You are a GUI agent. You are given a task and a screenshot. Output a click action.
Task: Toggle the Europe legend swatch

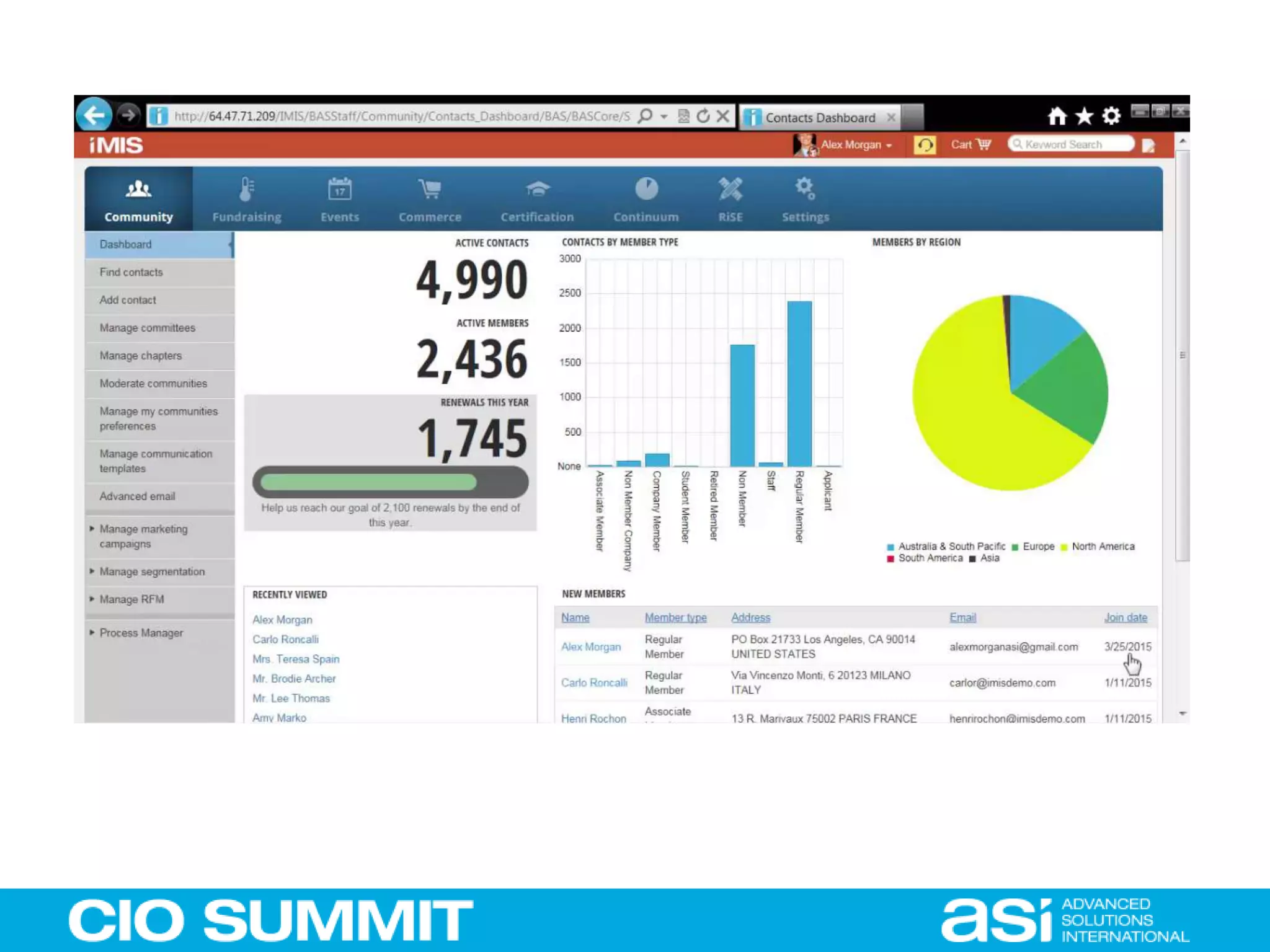click(1015, 547)
